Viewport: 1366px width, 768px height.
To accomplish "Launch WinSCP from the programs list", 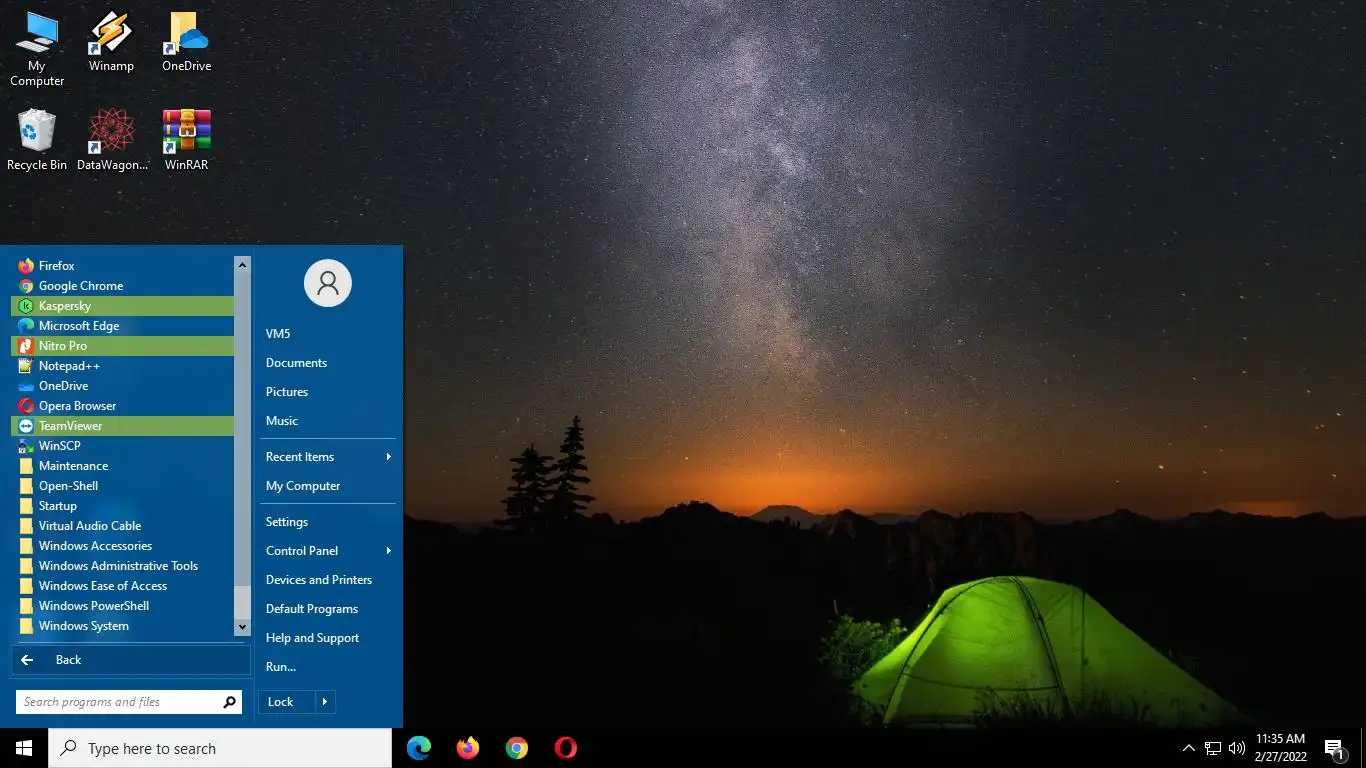I will [122, 446].
